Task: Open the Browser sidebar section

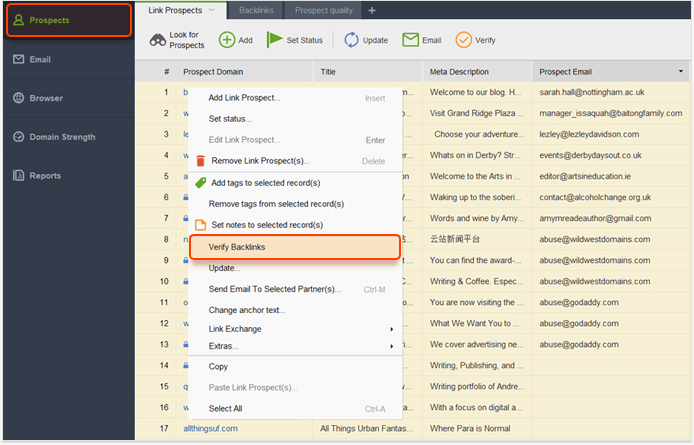Action: [69, 98]
